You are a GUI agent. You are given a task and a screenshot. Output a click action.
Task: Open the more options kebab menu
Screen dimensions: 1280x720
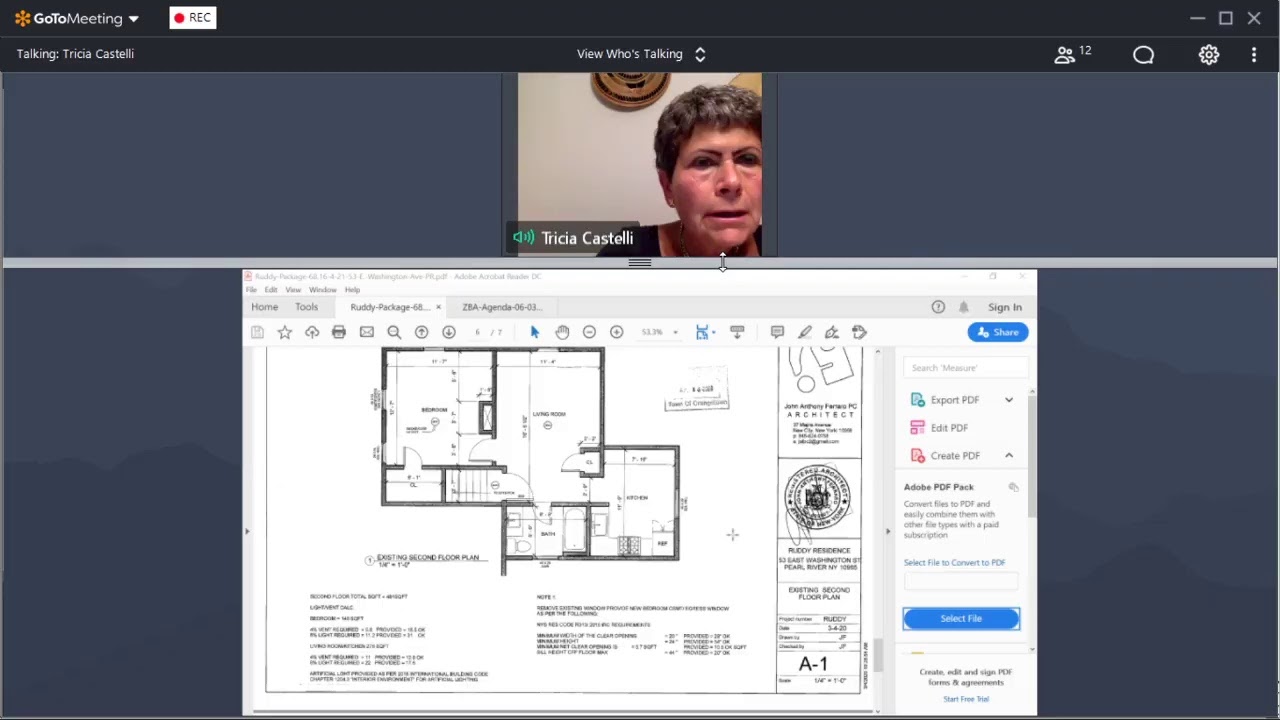[1254, 55]
